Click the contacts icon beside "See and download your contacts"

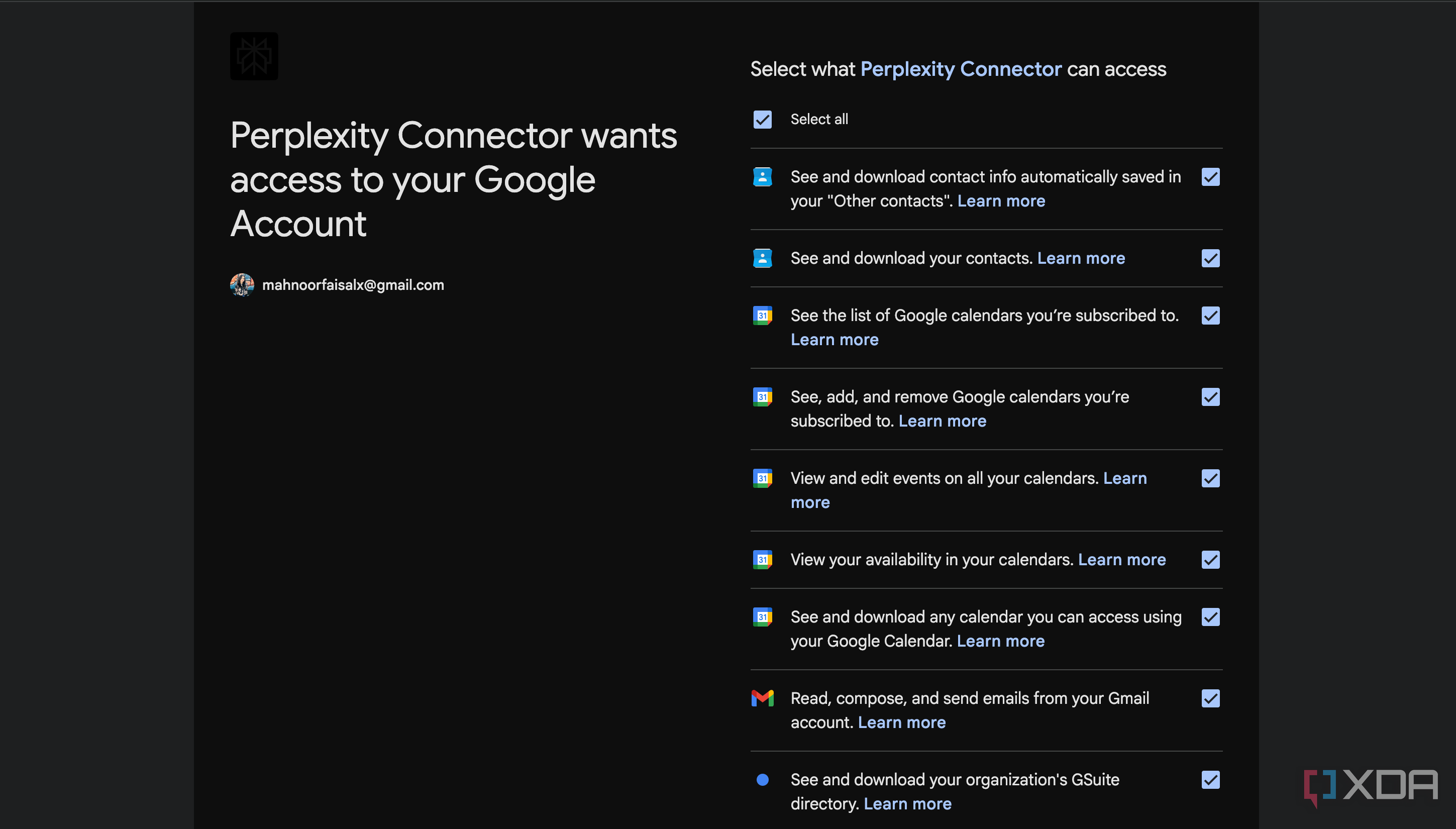(x=762, y=258)
